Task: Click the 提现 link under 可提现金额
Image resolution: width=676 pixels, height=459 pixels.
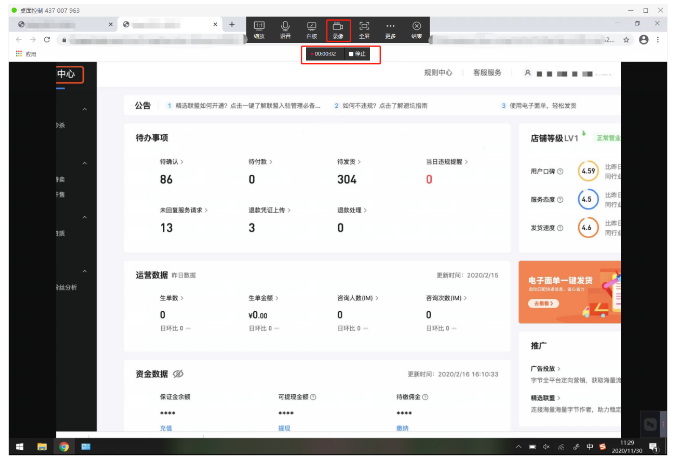Action: coord(285,428)
